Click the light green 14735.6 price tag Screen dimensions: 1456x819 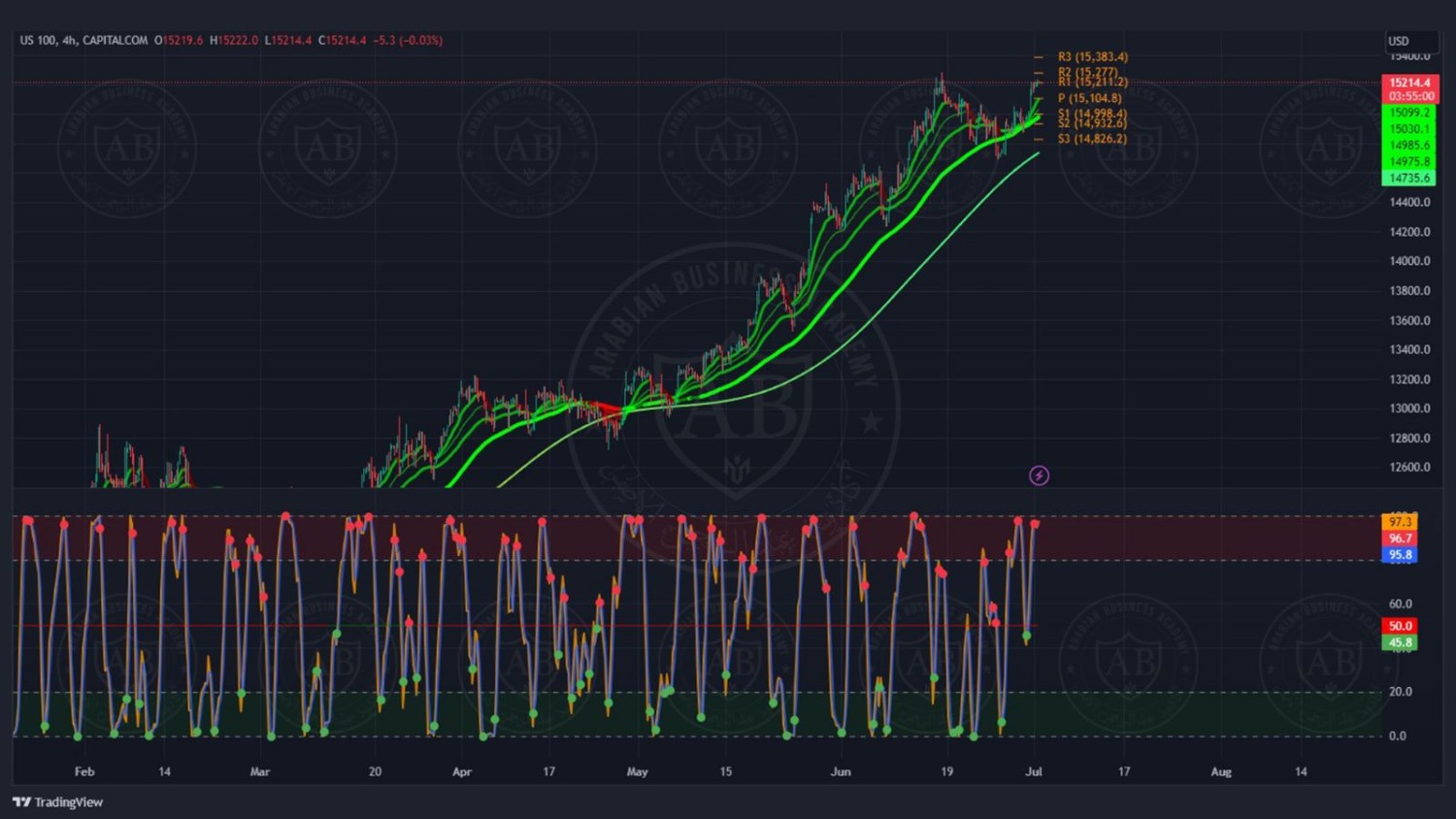click(x=1409, y=179)
